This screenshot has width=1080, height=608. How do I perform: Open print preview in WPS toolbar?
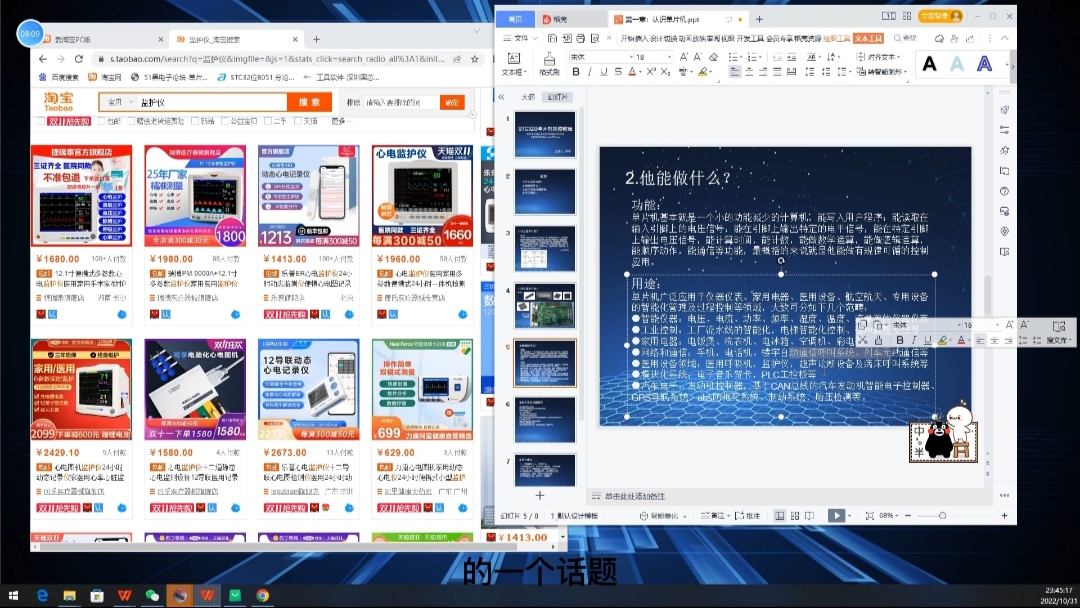595,39
